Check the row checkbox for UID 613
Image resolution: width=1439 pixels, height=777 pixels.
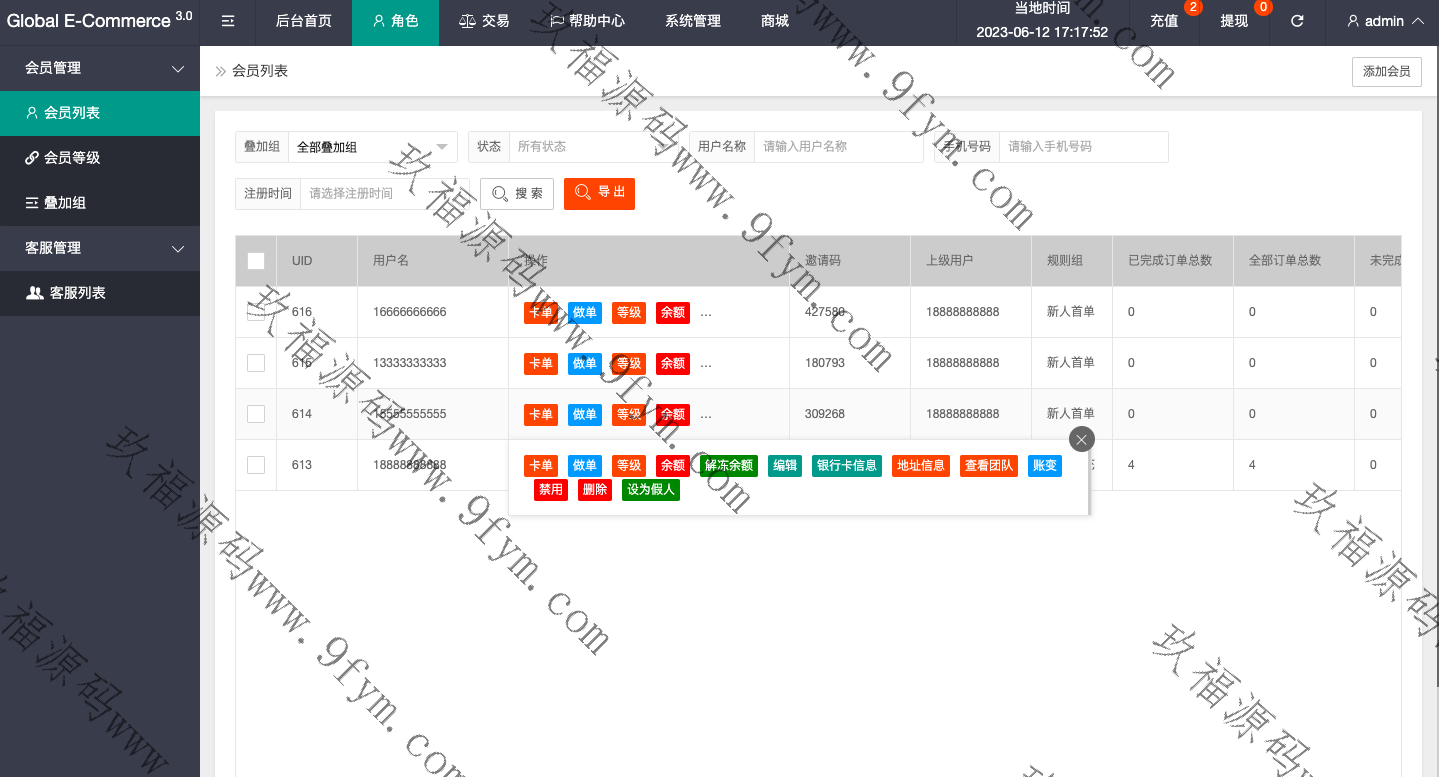tap(256, 465)
